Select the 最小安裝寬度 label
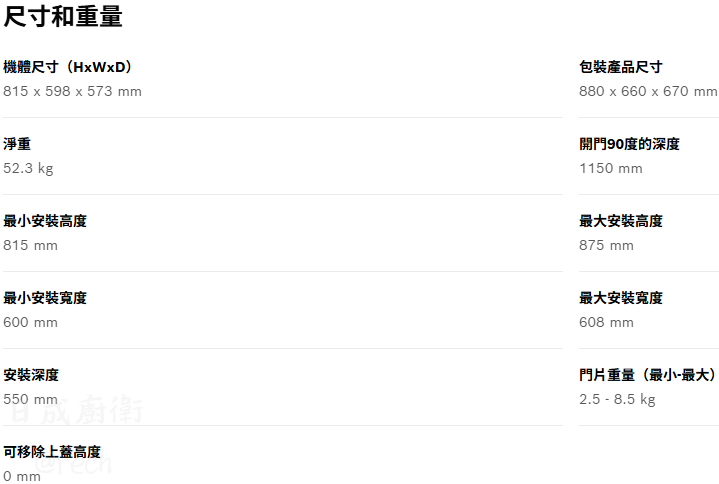 (45, 298)
